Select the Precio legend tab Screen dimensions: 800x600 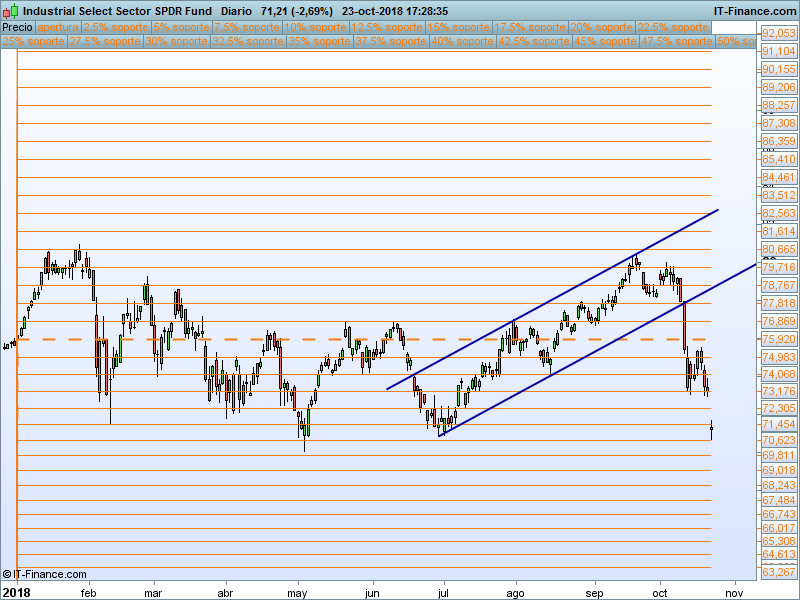pyautogui.click(x=17, y=27)
